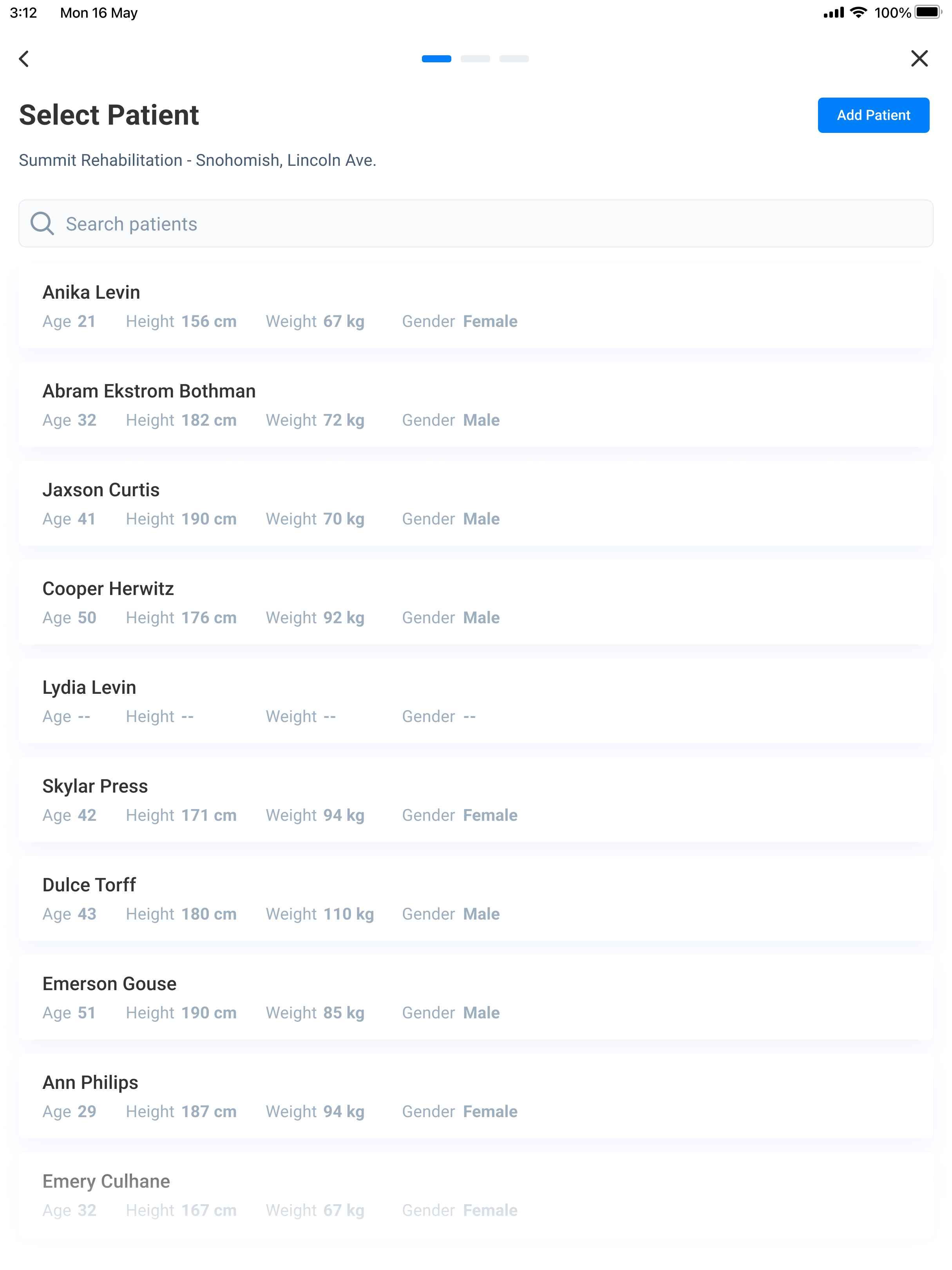Click the search magnifier icon
The image size is (952, 1270).
pos(42,224)
